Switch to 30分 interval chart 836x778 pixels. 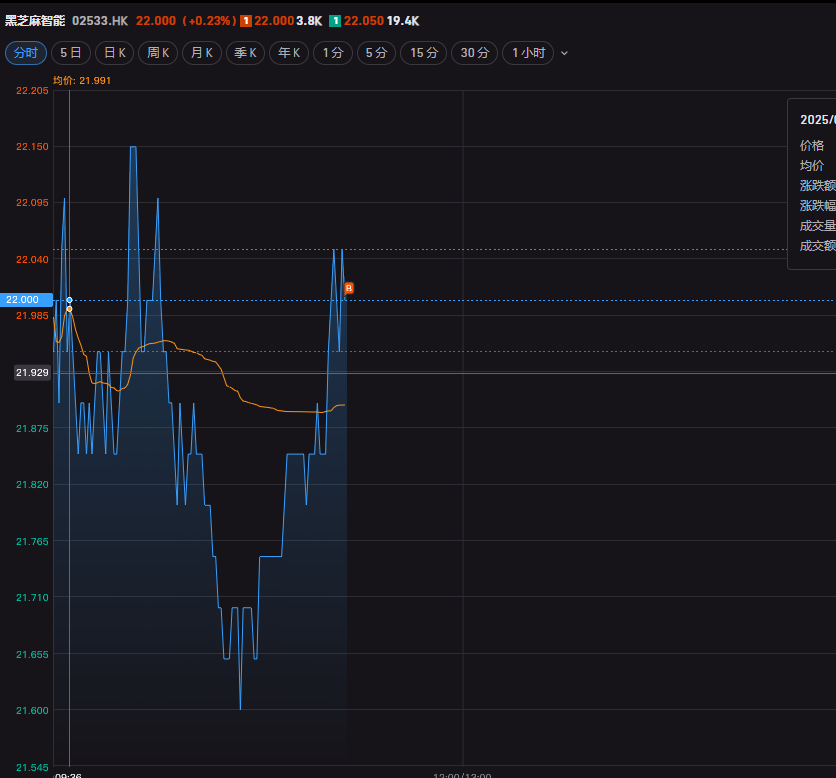(x=475, y=53)
